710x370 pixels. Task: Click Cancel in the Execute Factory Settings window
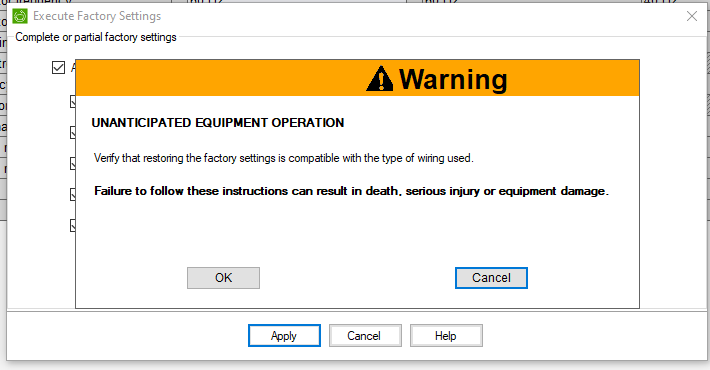coord(365,336)
